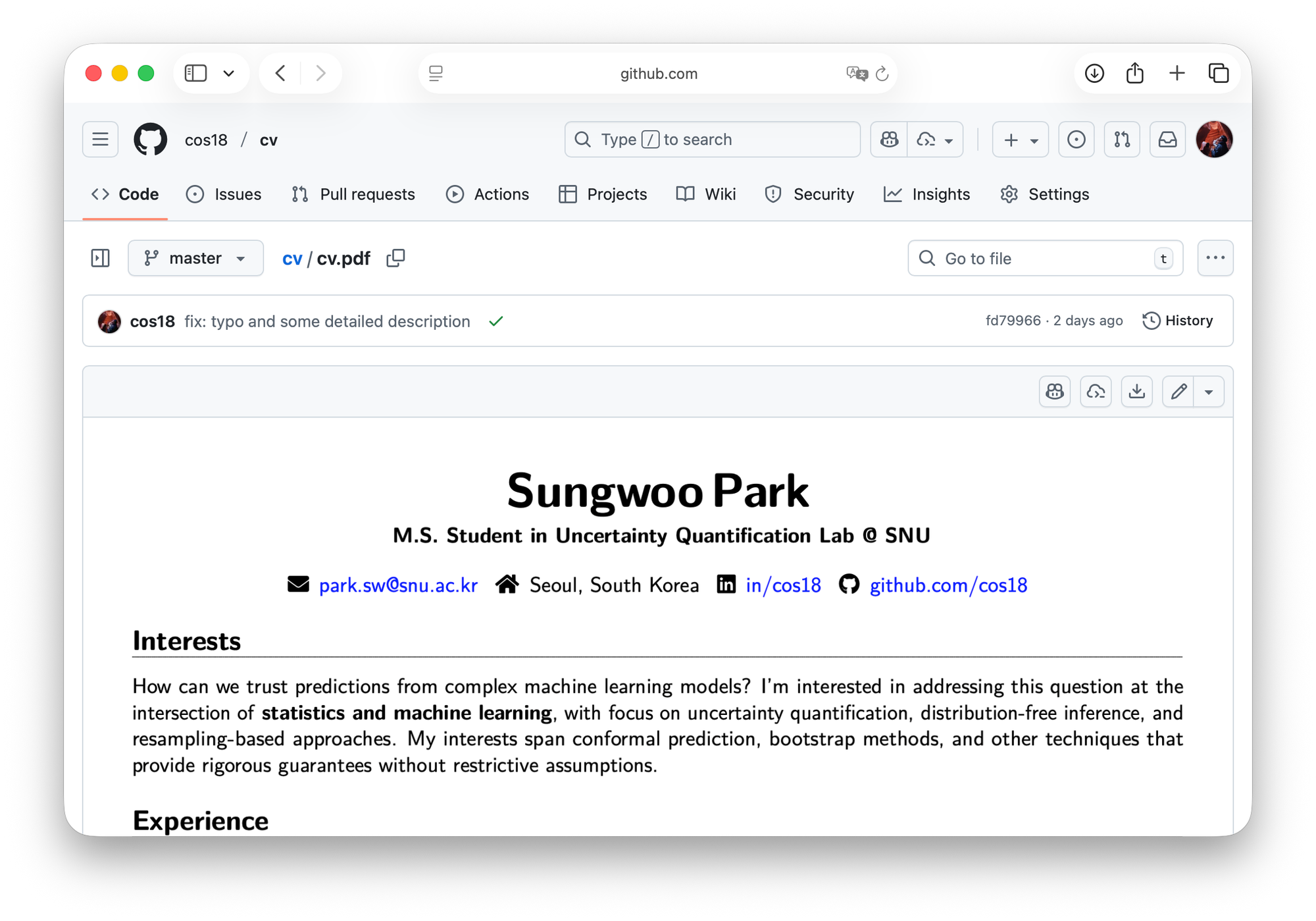Open Copilot chat icon in header
This screenshot has height=921, width=1316.
pos(889,140)
